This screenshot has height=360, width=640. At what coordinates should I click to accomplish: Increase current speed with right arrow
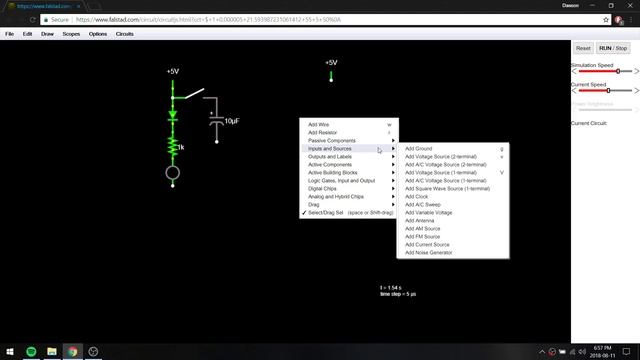pyautogui.click(x=636, y=91)
